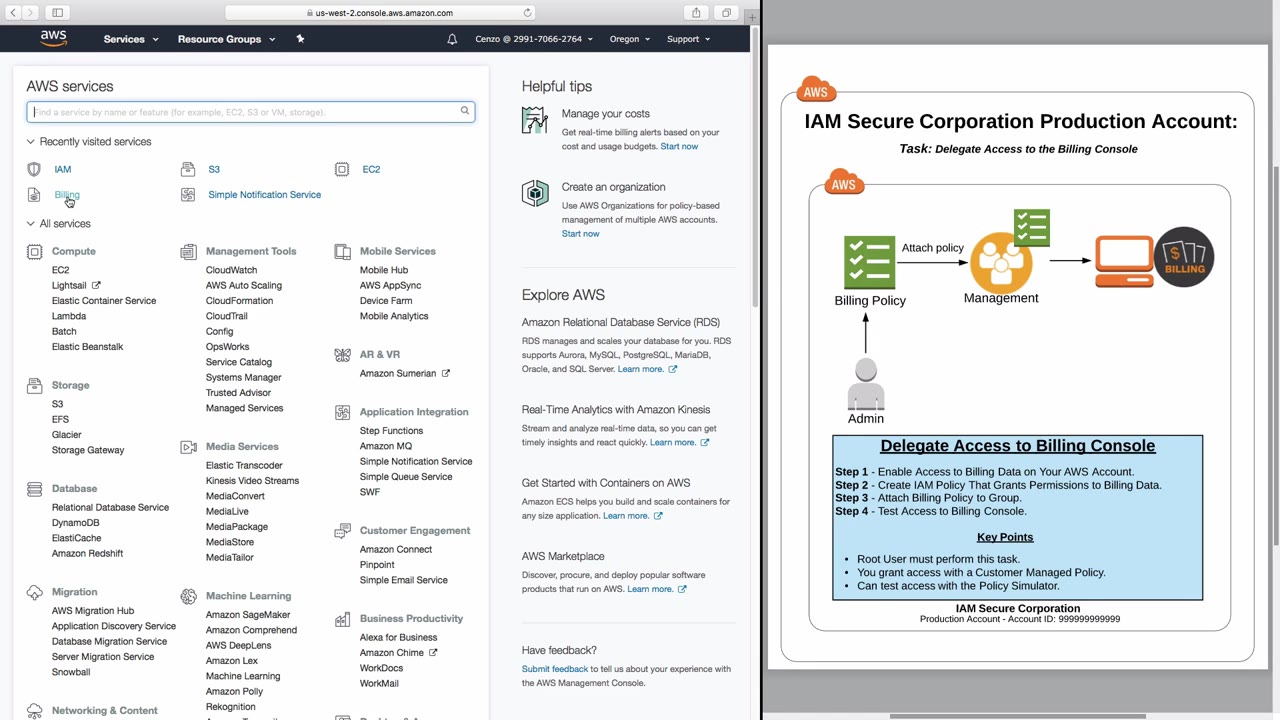Click the AR & VR category icon
Screen dimensions: 1280x720
tap(342, 355)
